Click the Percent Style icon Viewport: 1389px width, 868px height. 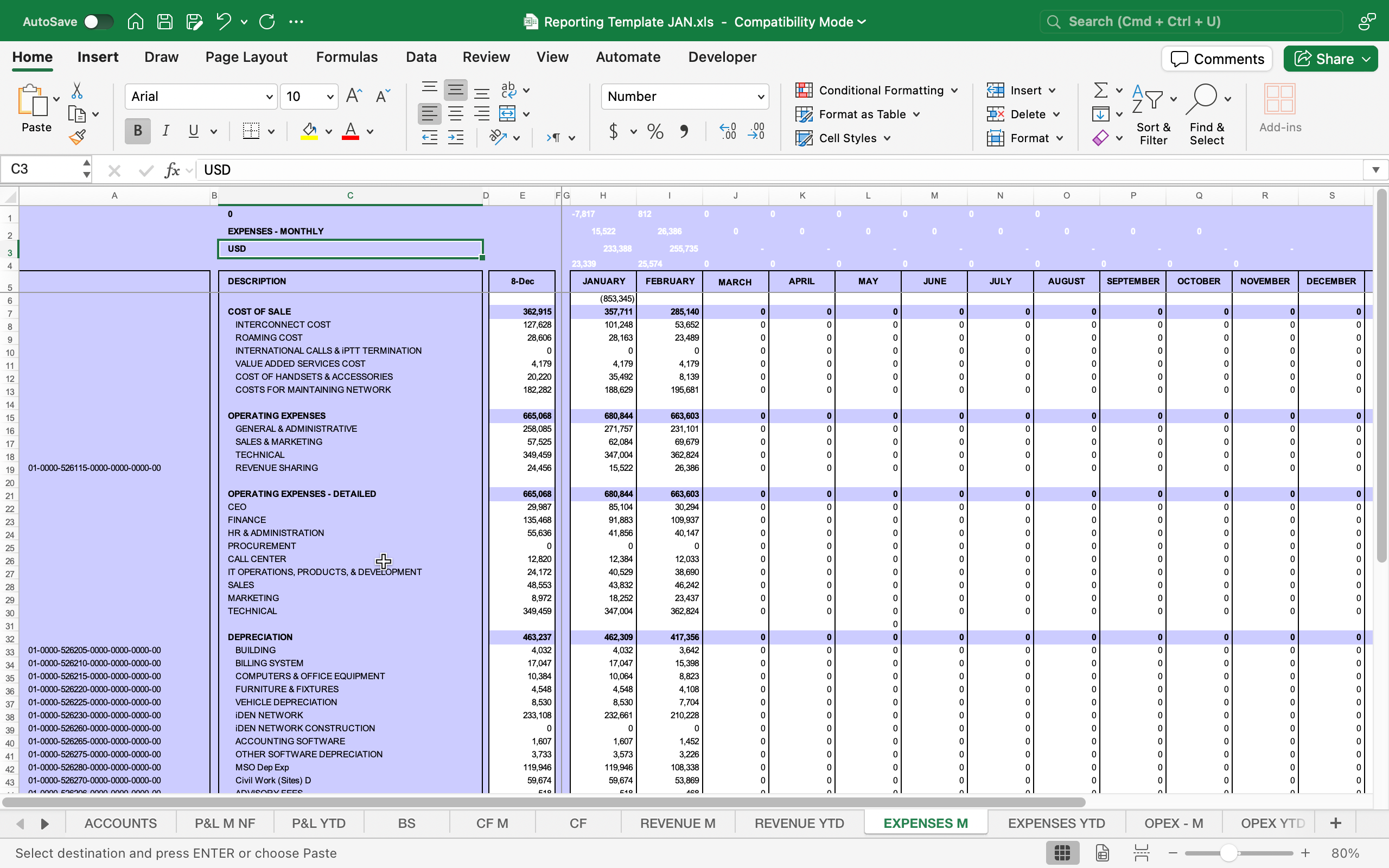click(x=655, y=131)
